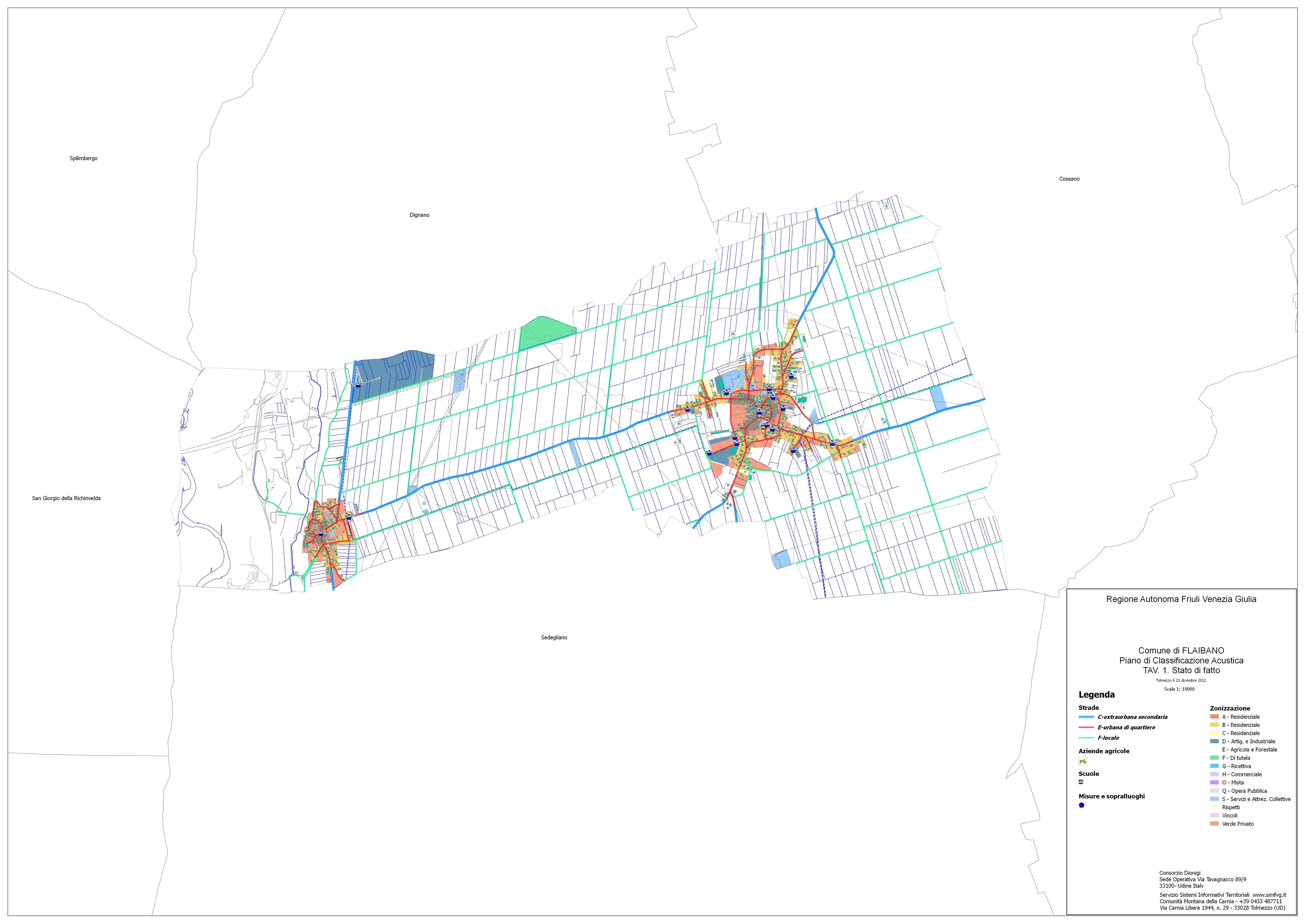Click the tractor icon under Aziende agricole

click(1083, 761)
